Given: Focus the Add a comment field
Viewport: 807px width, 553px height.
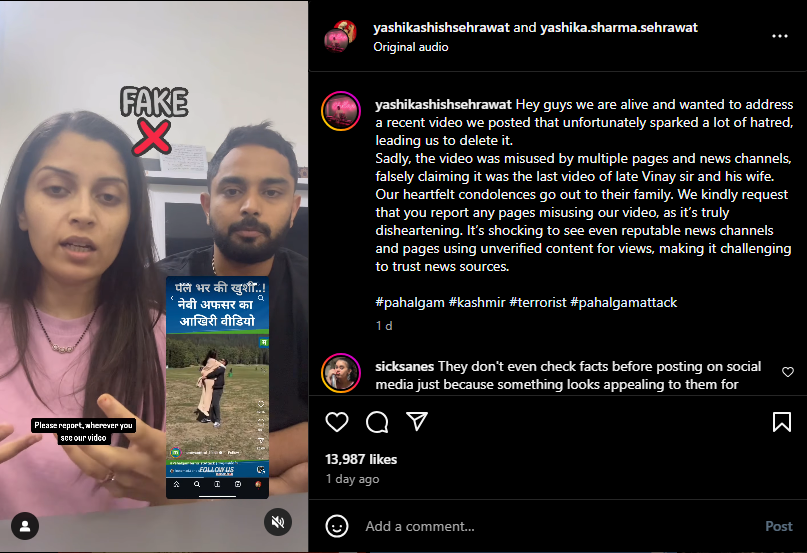Looking at the screenshot, I should click(x=561, y=526).
